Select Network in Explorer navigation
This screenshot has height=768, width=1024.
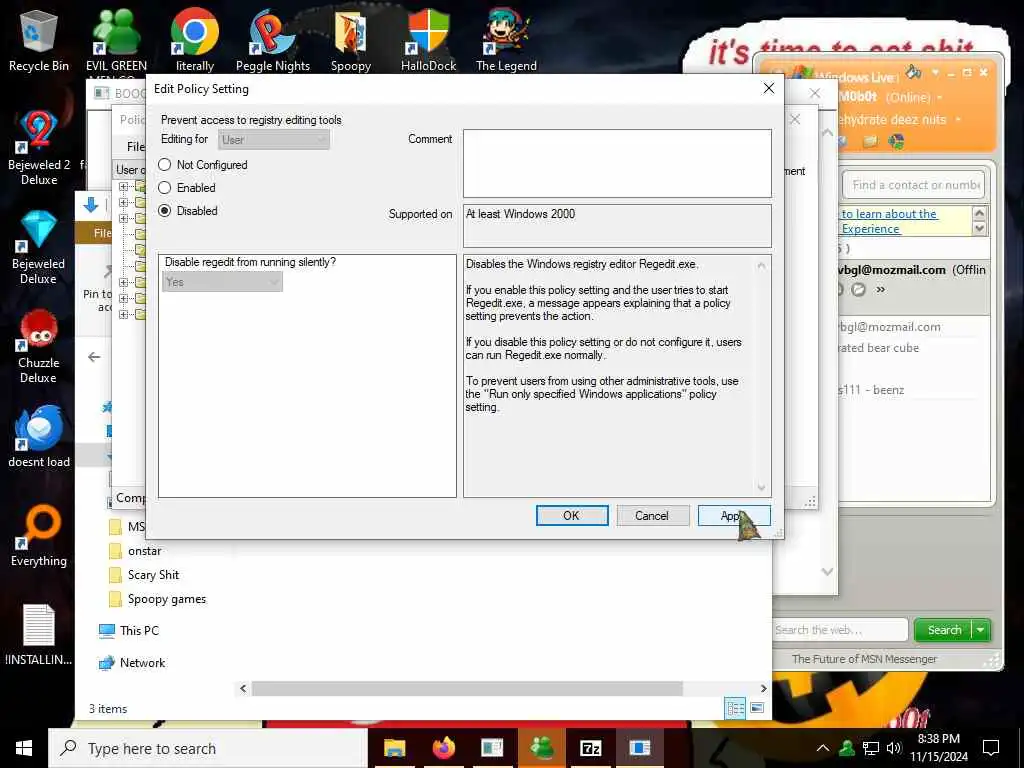pyautogui.click(x=132, y=663)
